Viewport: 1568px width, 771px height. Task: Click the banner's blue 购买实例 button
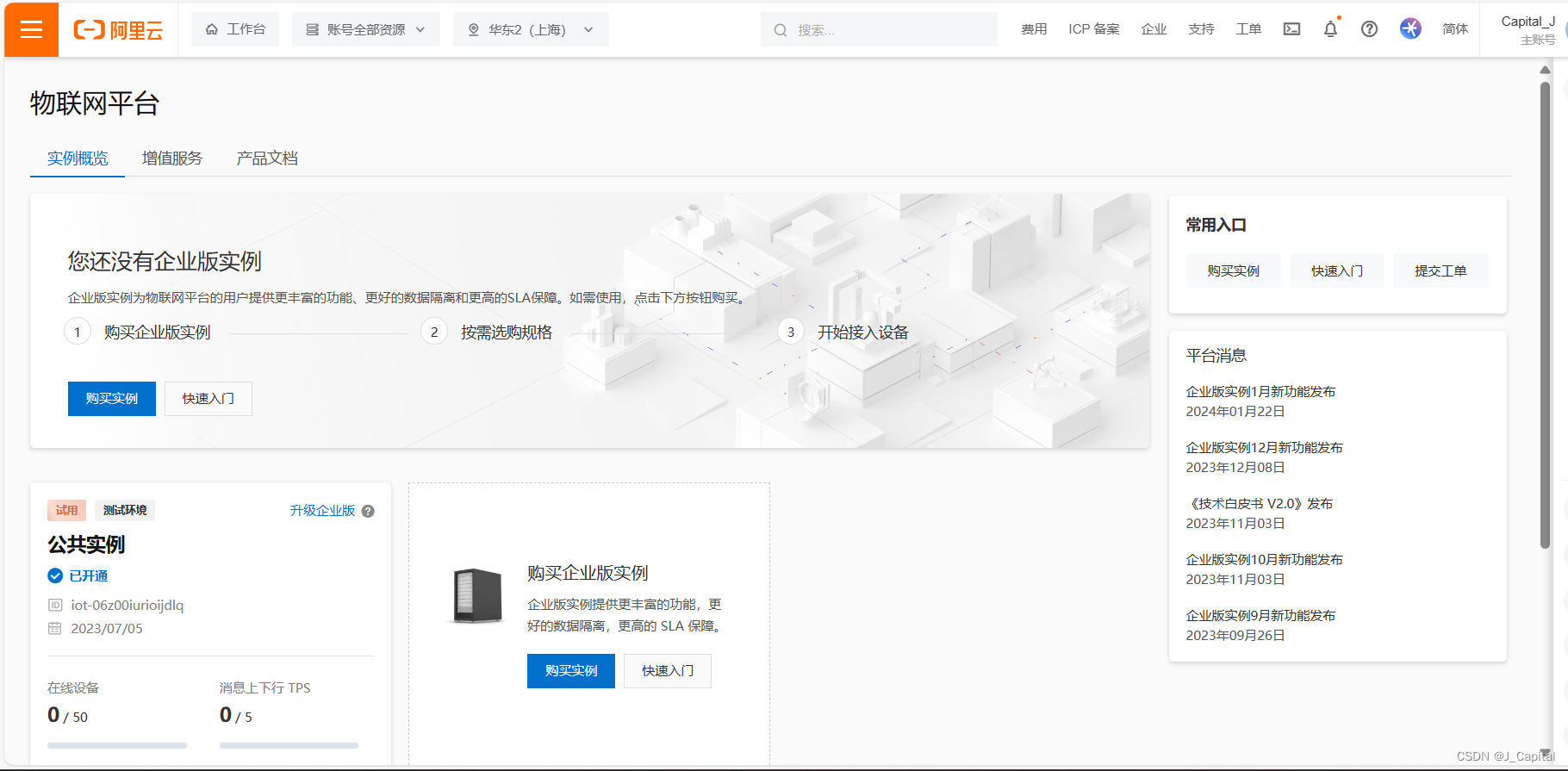pos(112,399)
